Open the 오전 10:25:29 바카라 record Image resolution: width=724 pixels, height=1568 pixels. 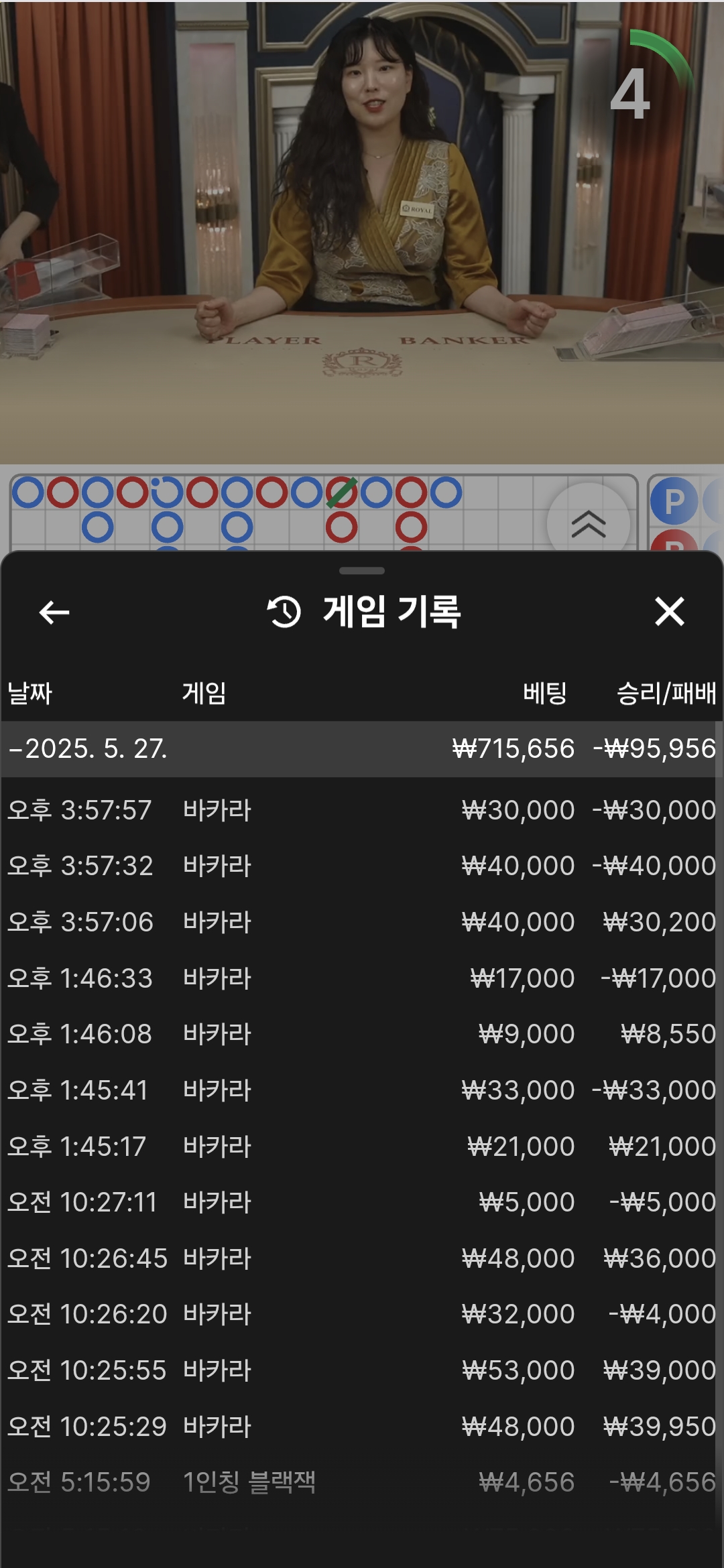362,1427
